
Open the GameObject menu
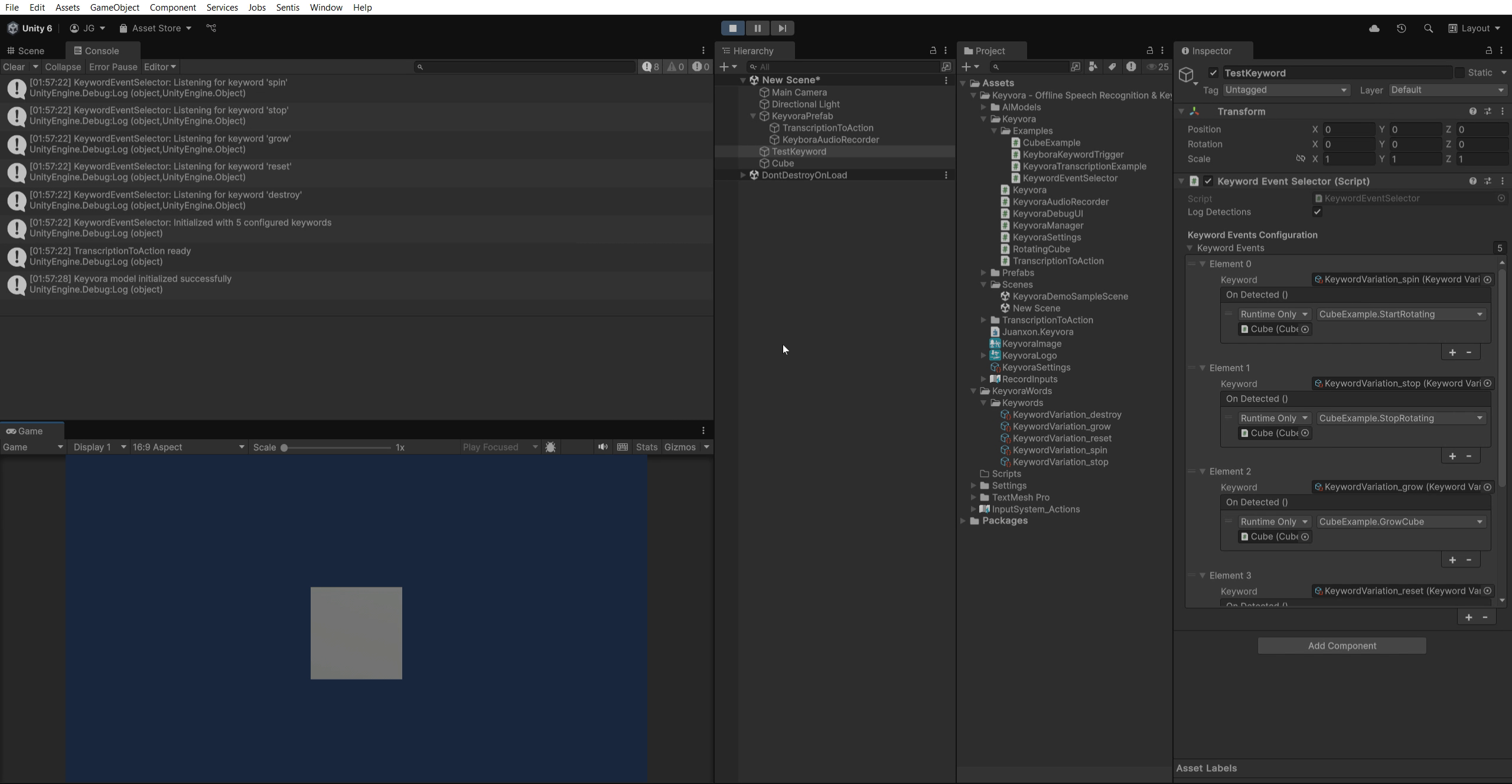tap(115, 8)
